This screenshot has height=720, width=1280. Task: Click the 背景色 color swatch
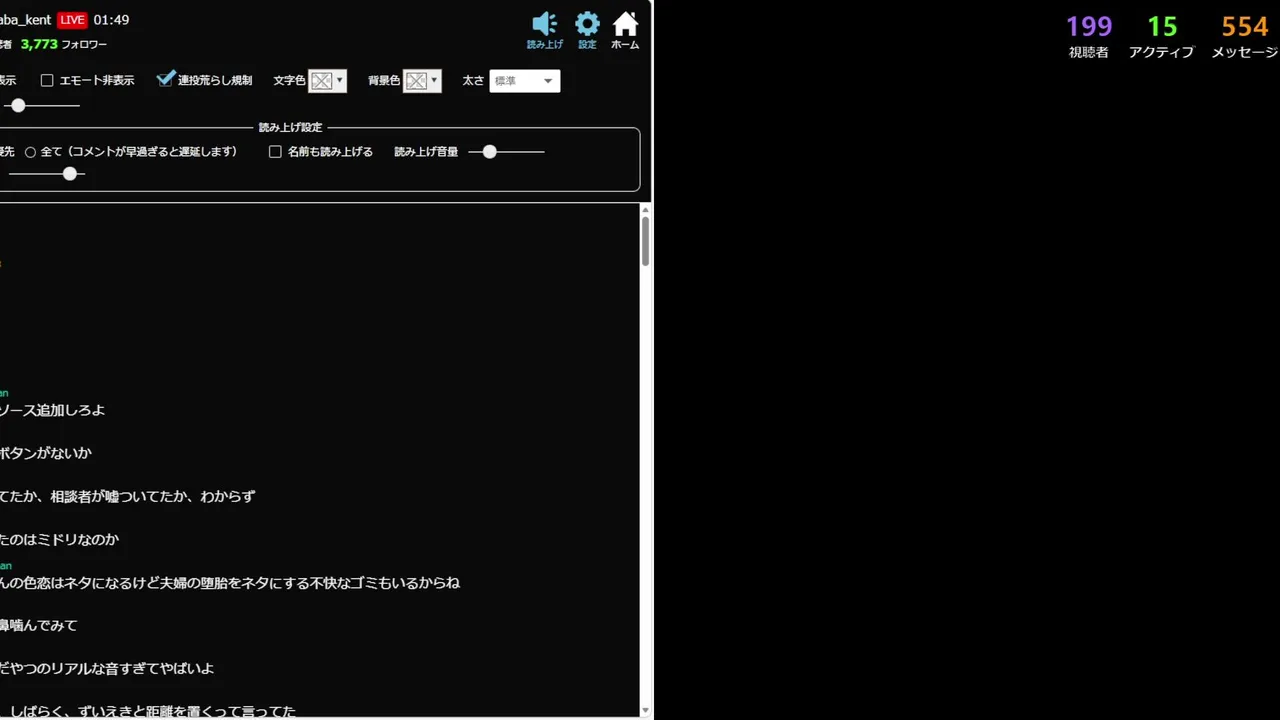coord(415,81)
